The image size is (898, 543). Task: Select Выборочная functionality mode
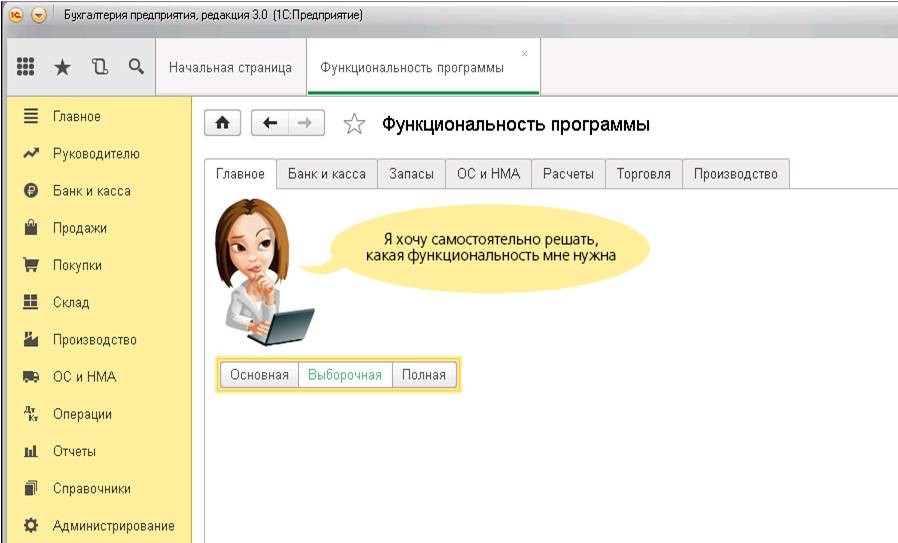[345, 375]
